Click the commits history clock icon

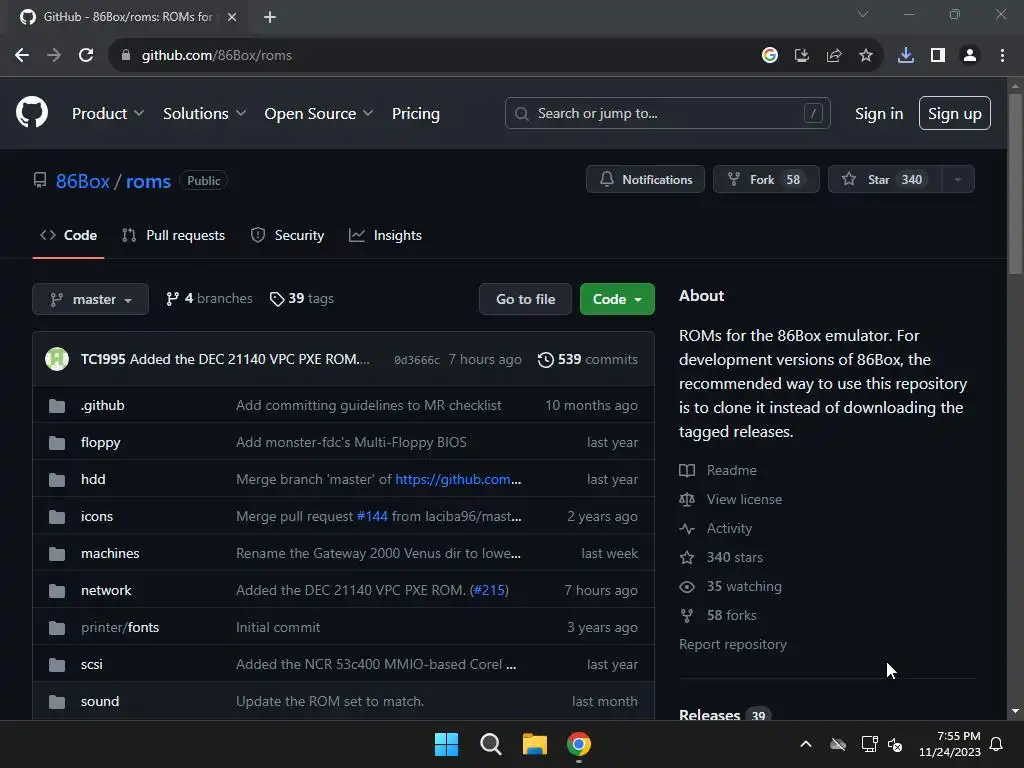click(545, 360)
